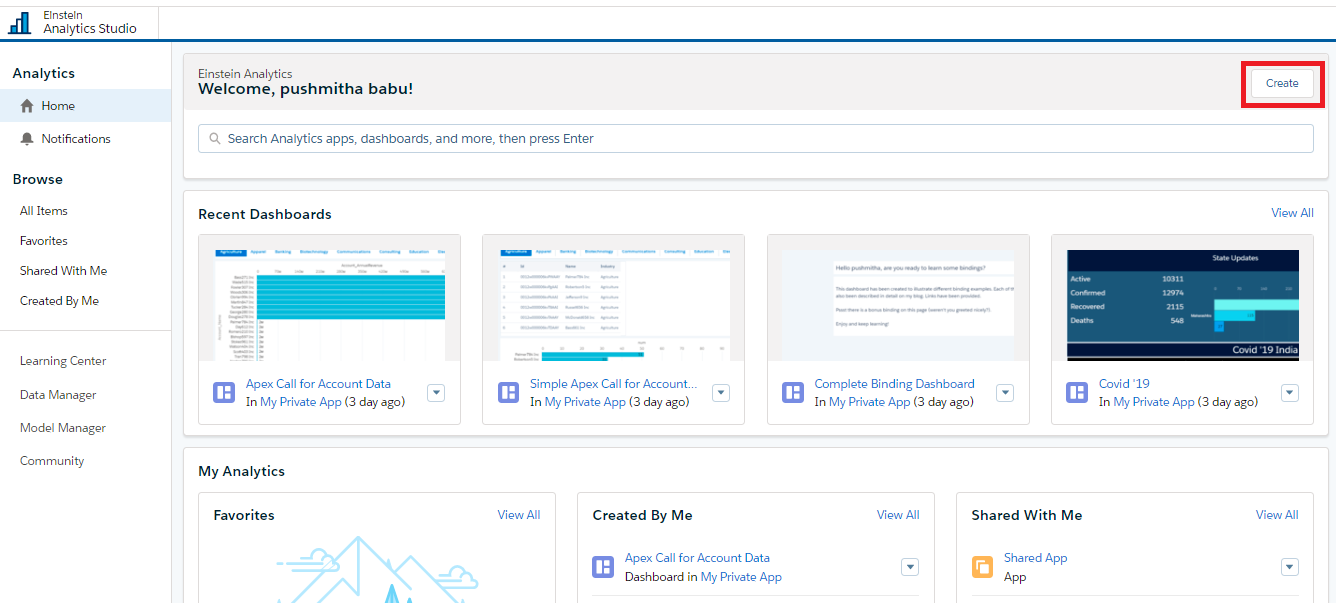Open the Complete Binding Dashboard link
This screenshot has height=603, width=1336.
[894, 384]
